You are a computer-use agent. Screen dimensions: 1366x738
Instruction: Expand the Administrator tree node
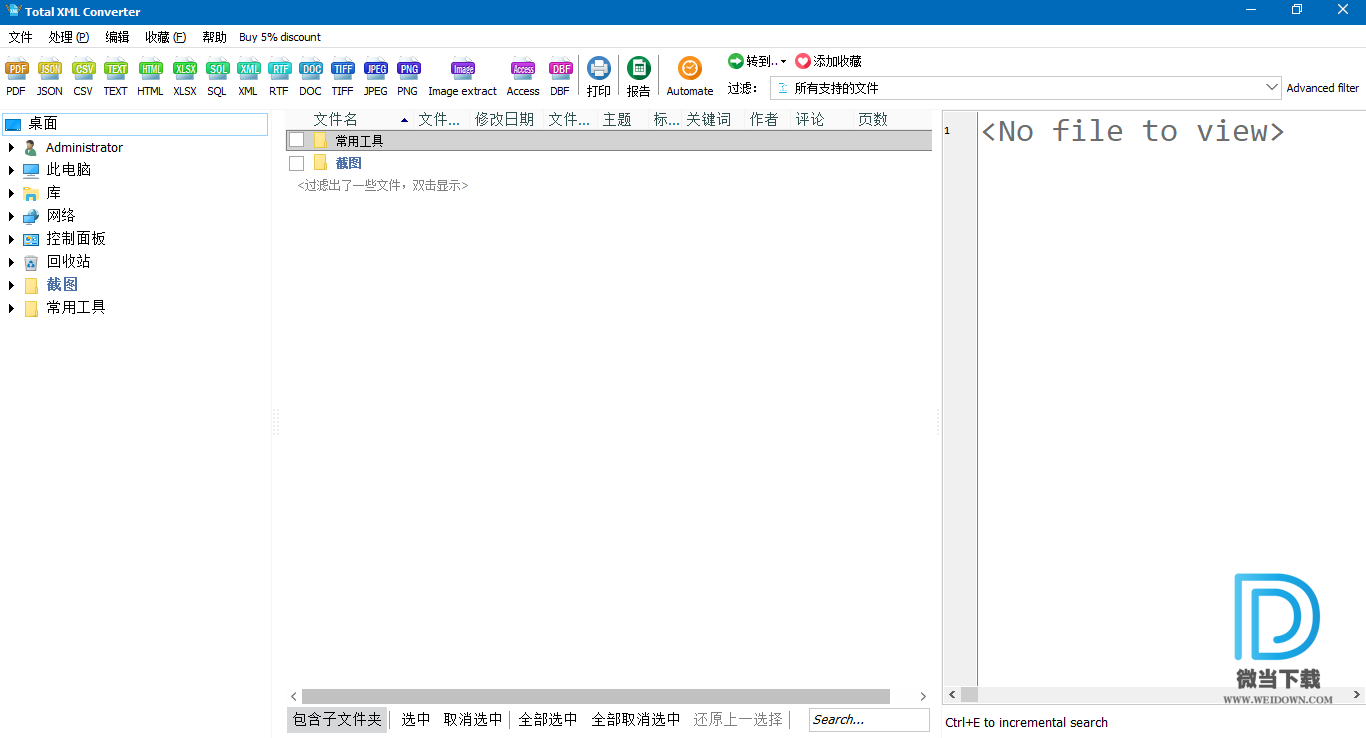coord(12,147)
